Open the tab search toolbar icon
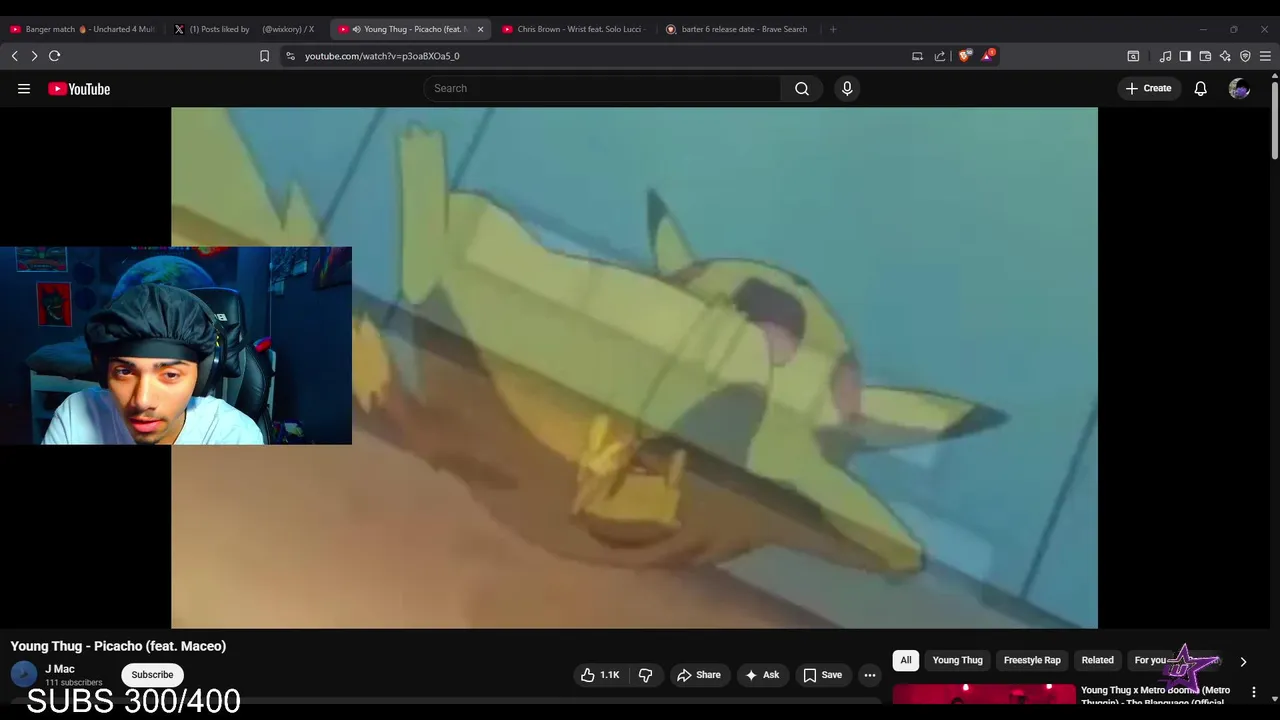The image size is (1280, 720). [x=1133, y=56]
